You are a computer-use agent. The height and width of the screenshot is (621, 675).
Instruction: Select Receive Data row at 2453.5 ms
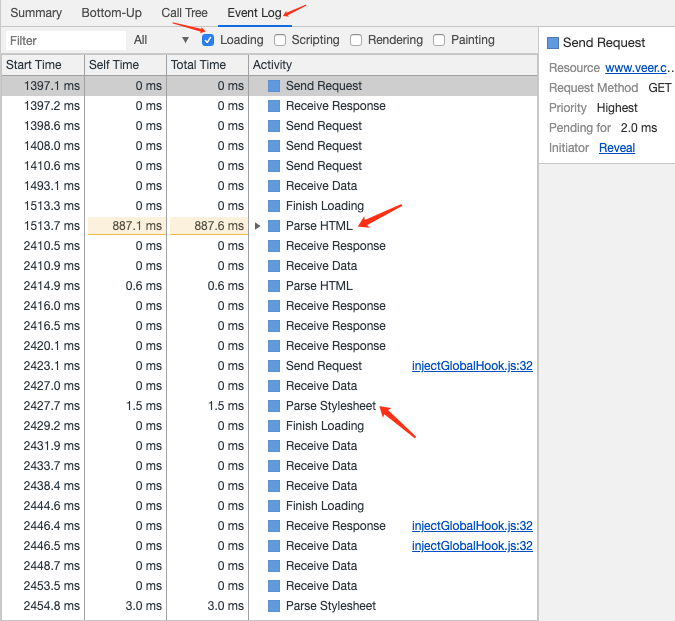(x=269, y=586)
